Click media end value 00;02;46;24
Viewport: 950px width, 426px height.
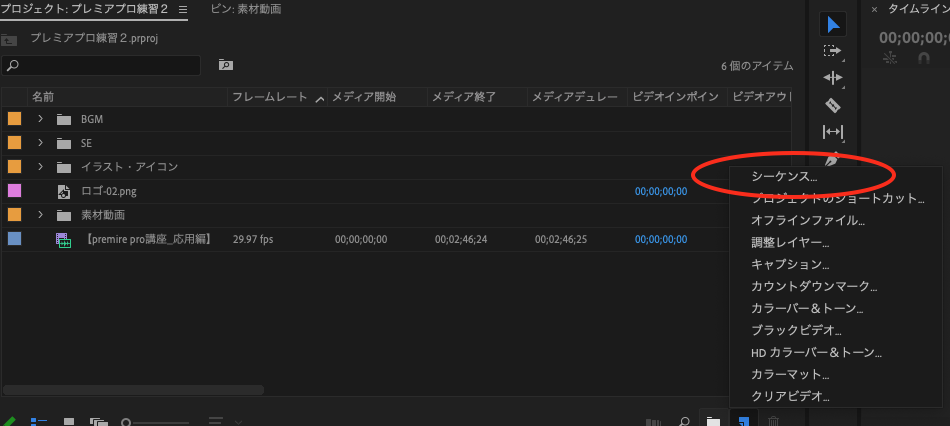tap(461, 239)
